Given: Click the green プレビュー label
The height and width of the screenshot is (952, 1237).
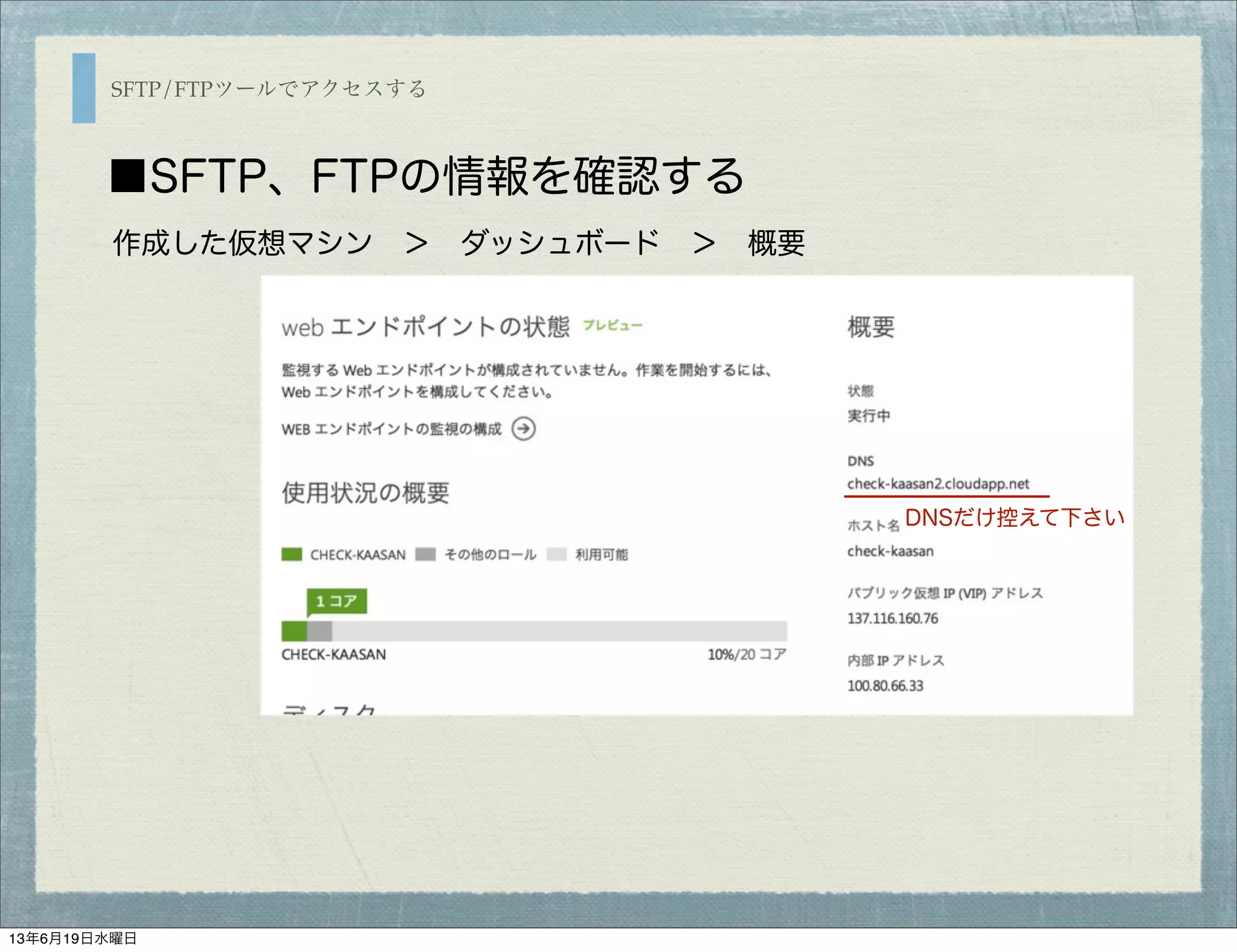Looking at the screenshot, I should pos(612,325).
